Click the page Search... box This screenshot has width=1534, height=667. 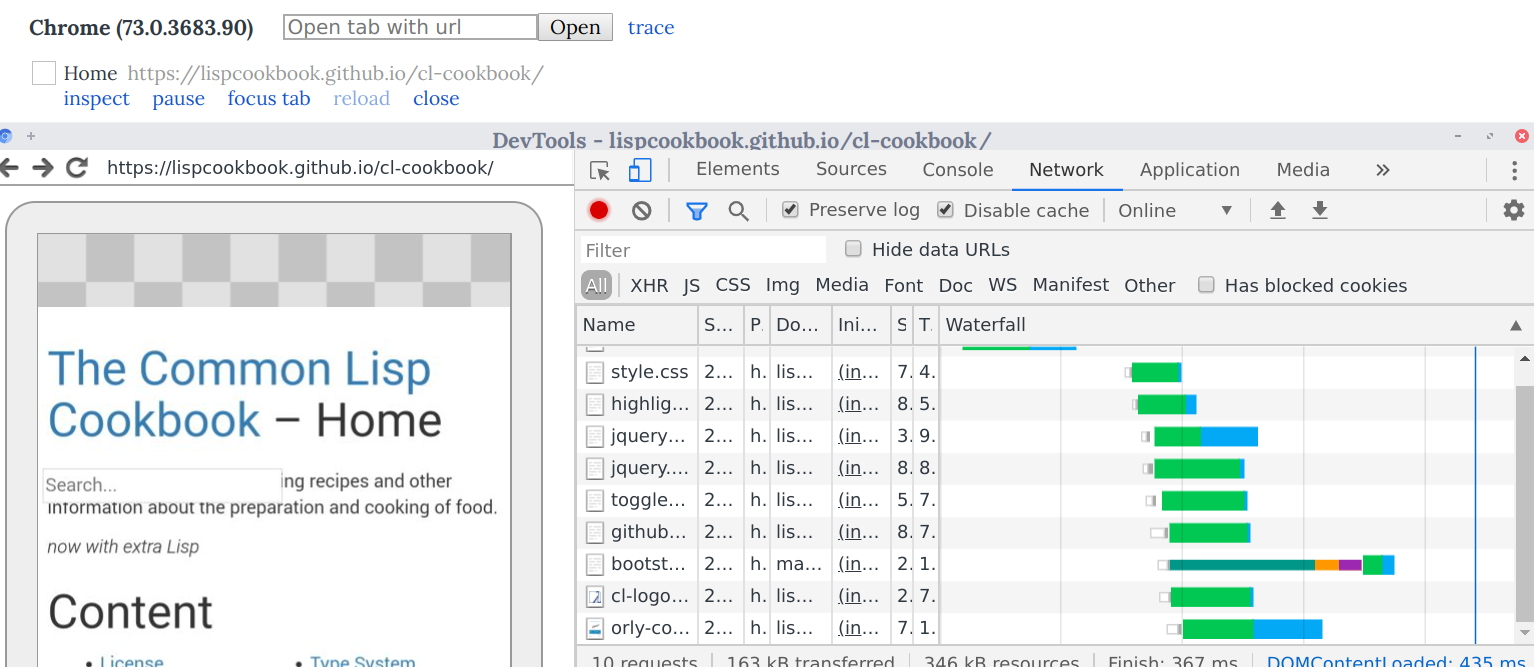[x=163, y=485]
